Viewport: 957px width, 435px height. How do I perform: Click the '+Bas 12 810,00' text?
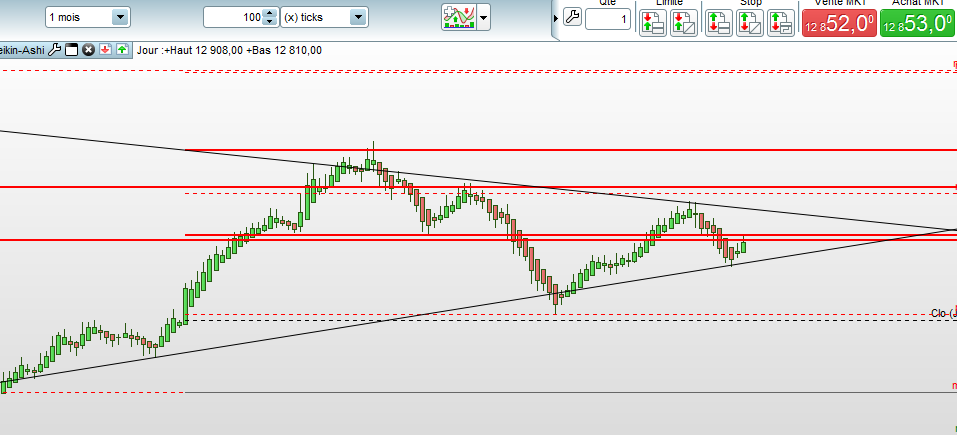pyautogui.click(x=284, y=50)
